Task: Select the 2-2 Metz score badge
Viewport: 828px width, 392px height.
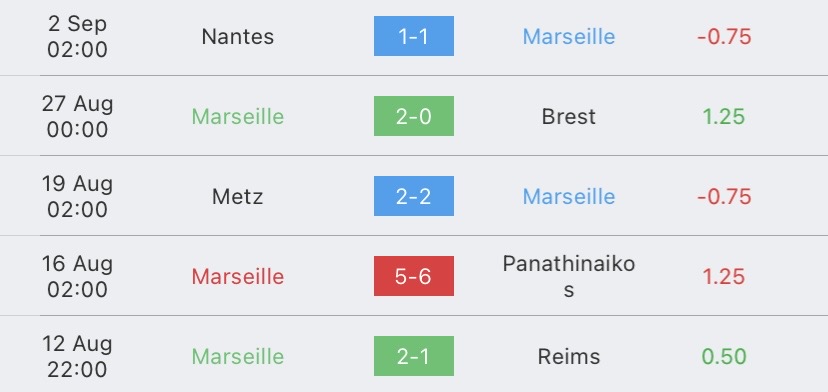Action: tap(413, 196)
